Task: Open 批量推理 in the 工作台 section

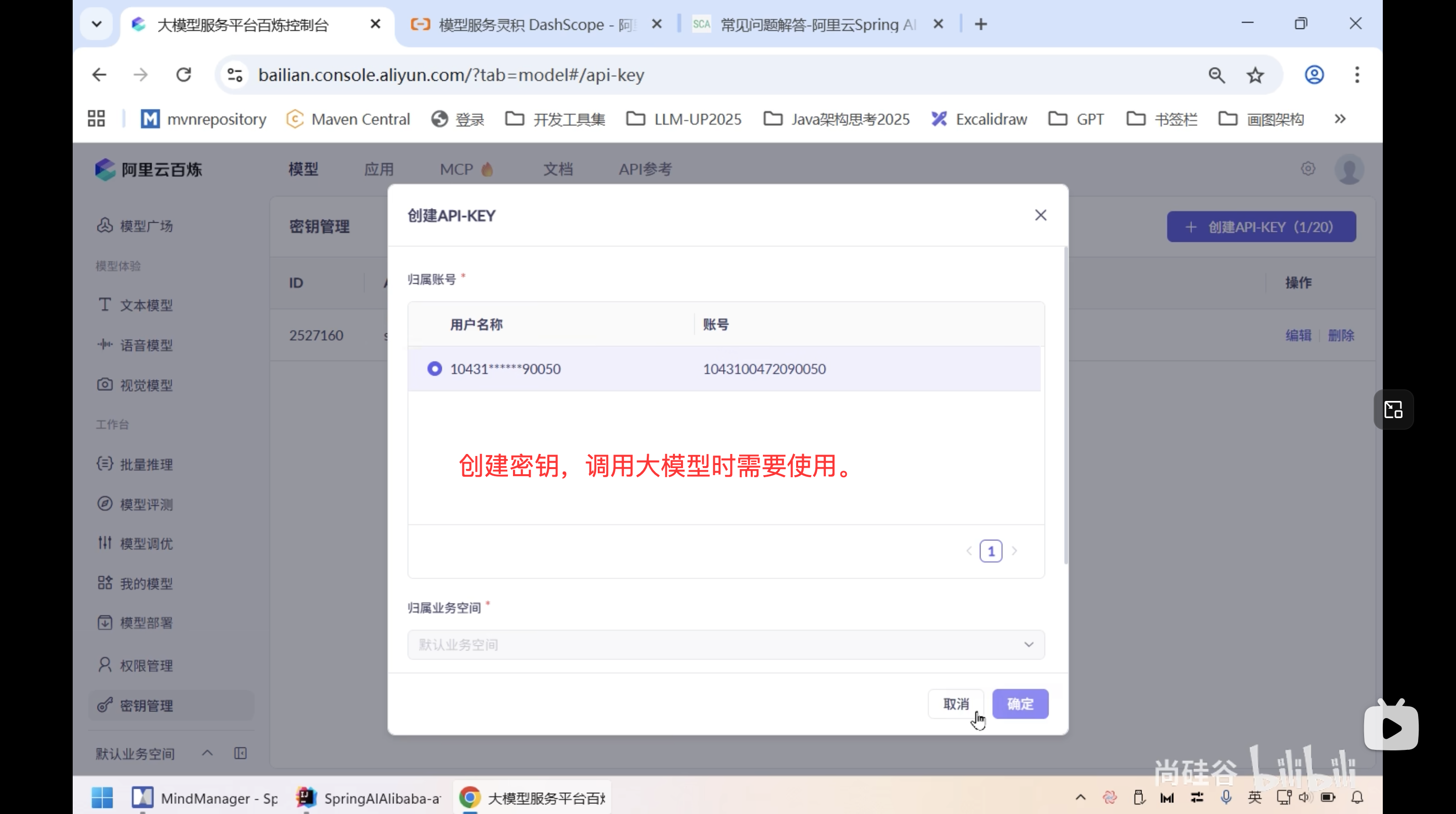Action: pos(146,464)
